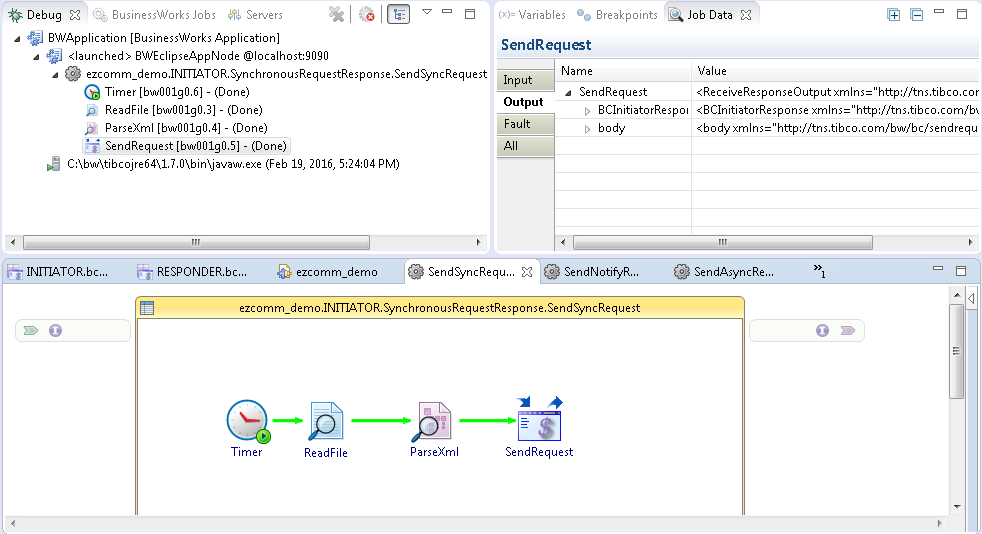Screen dimensions: 982x534
Task: Click Collapse All icon in Job Data view
Action: coord(916,14)
